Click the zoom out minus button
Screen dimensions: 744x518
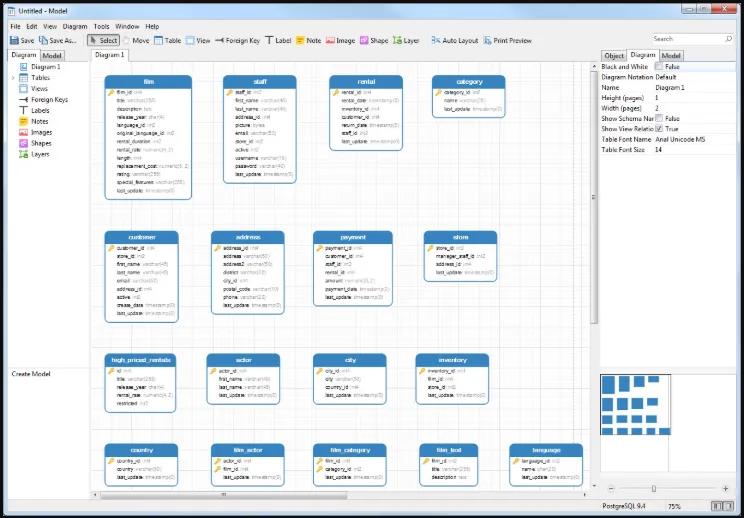[x=611, y=489]
